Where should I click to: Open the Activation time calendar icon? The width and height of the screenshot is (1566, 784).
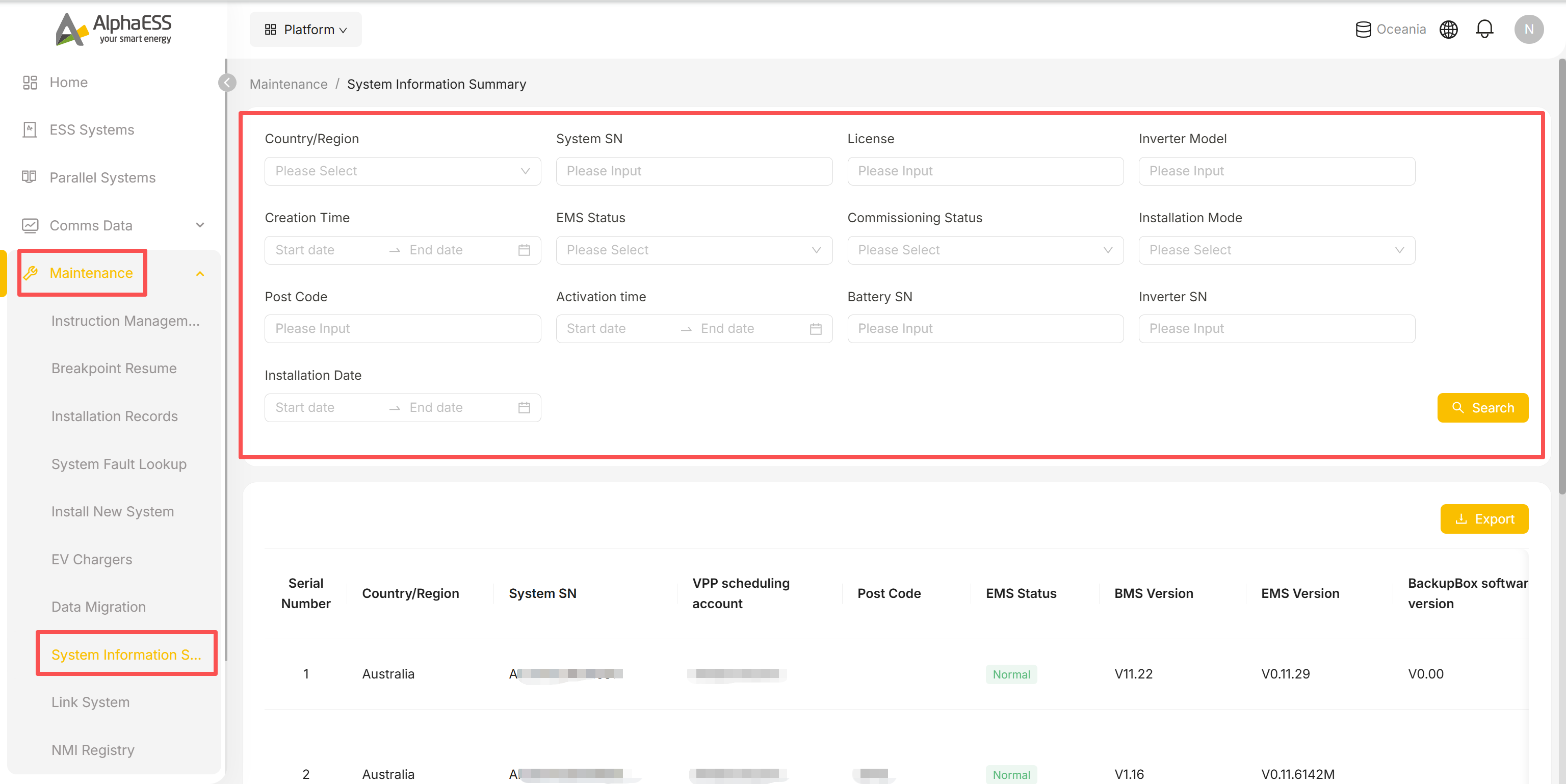point(815,329)
